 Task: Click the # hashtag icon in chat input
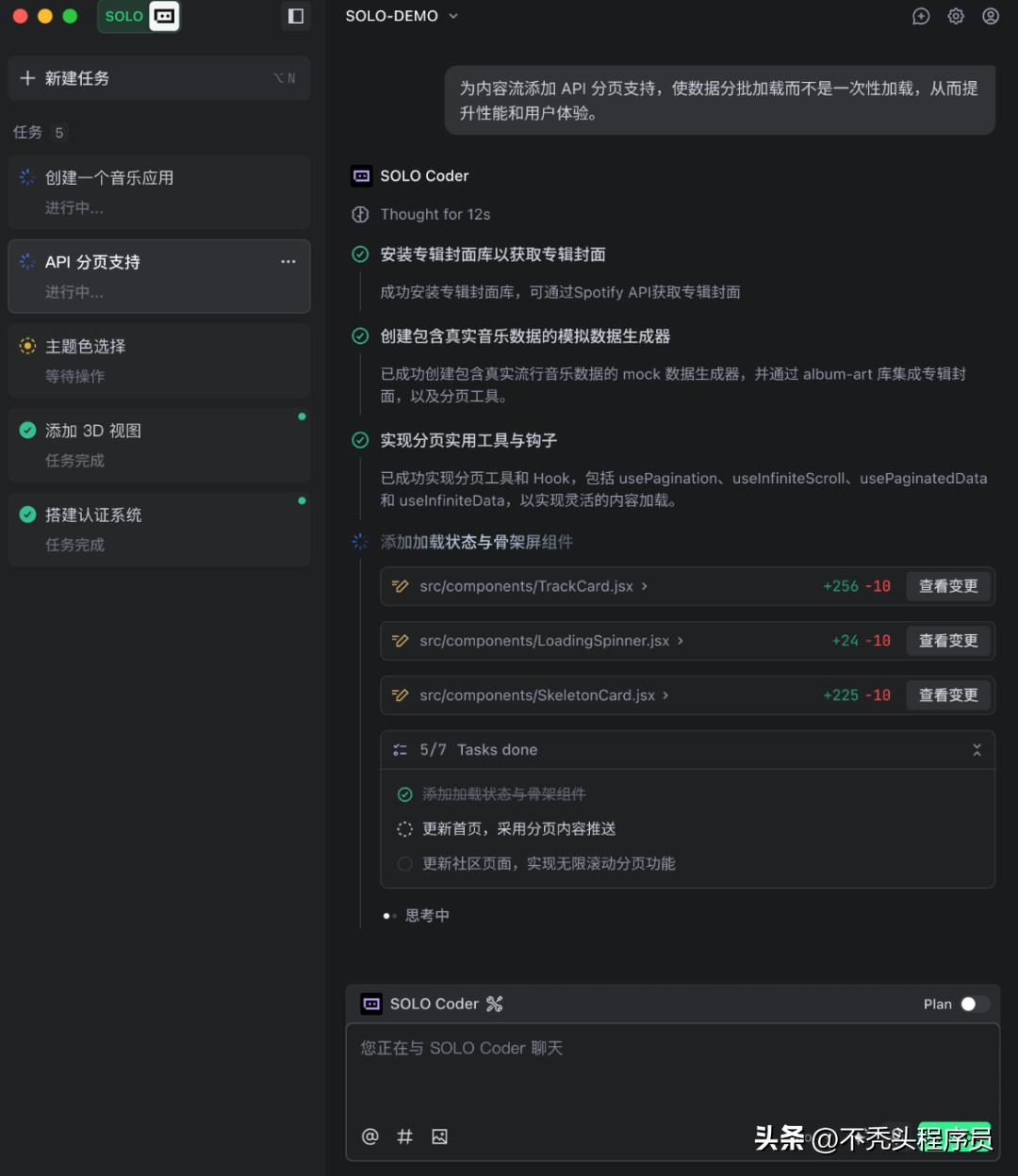tap(404, 1136)
